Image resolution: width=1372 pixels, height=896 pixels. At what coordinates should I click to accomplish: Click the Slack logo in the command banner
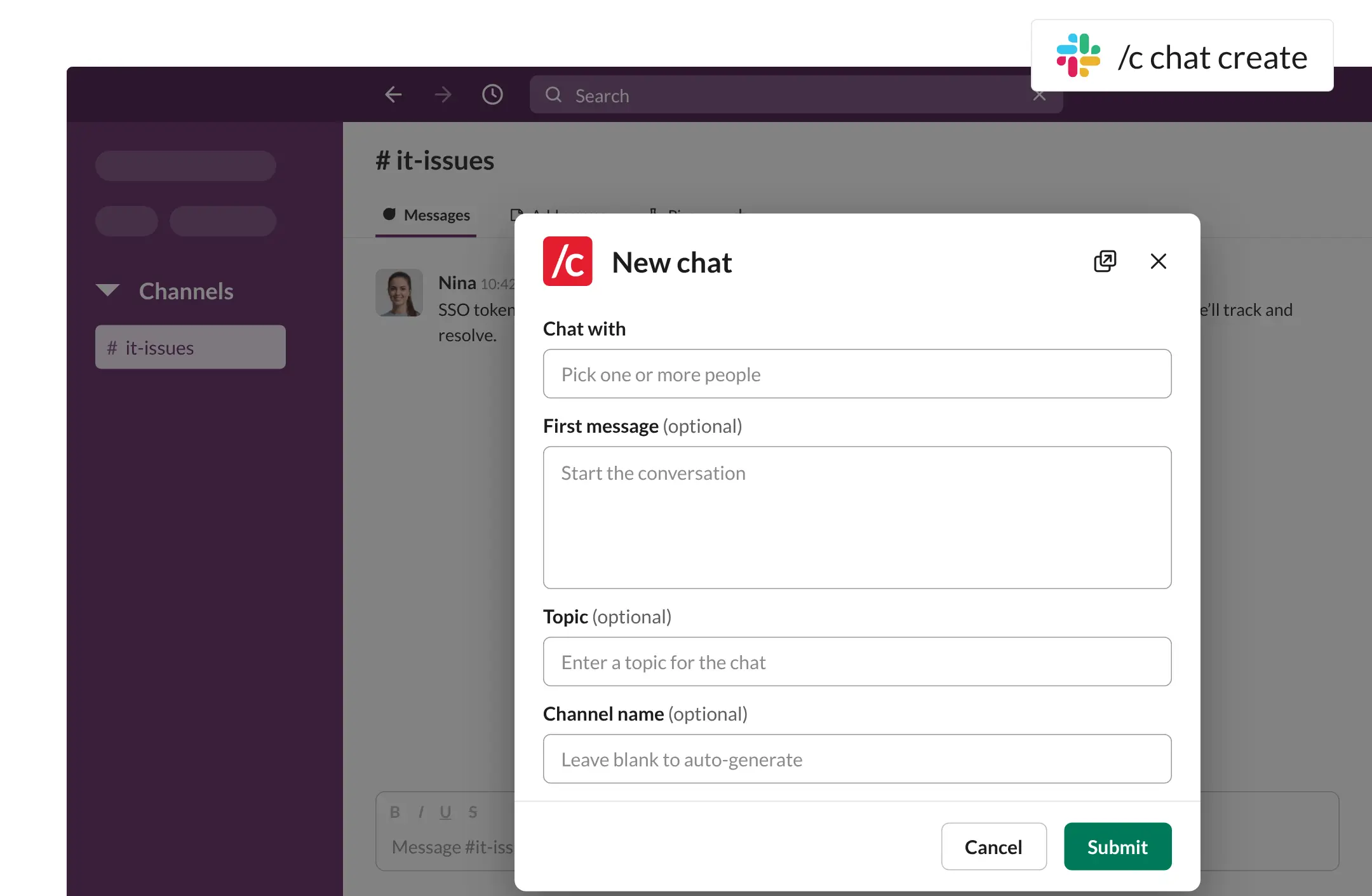[x=1078, y=56]
